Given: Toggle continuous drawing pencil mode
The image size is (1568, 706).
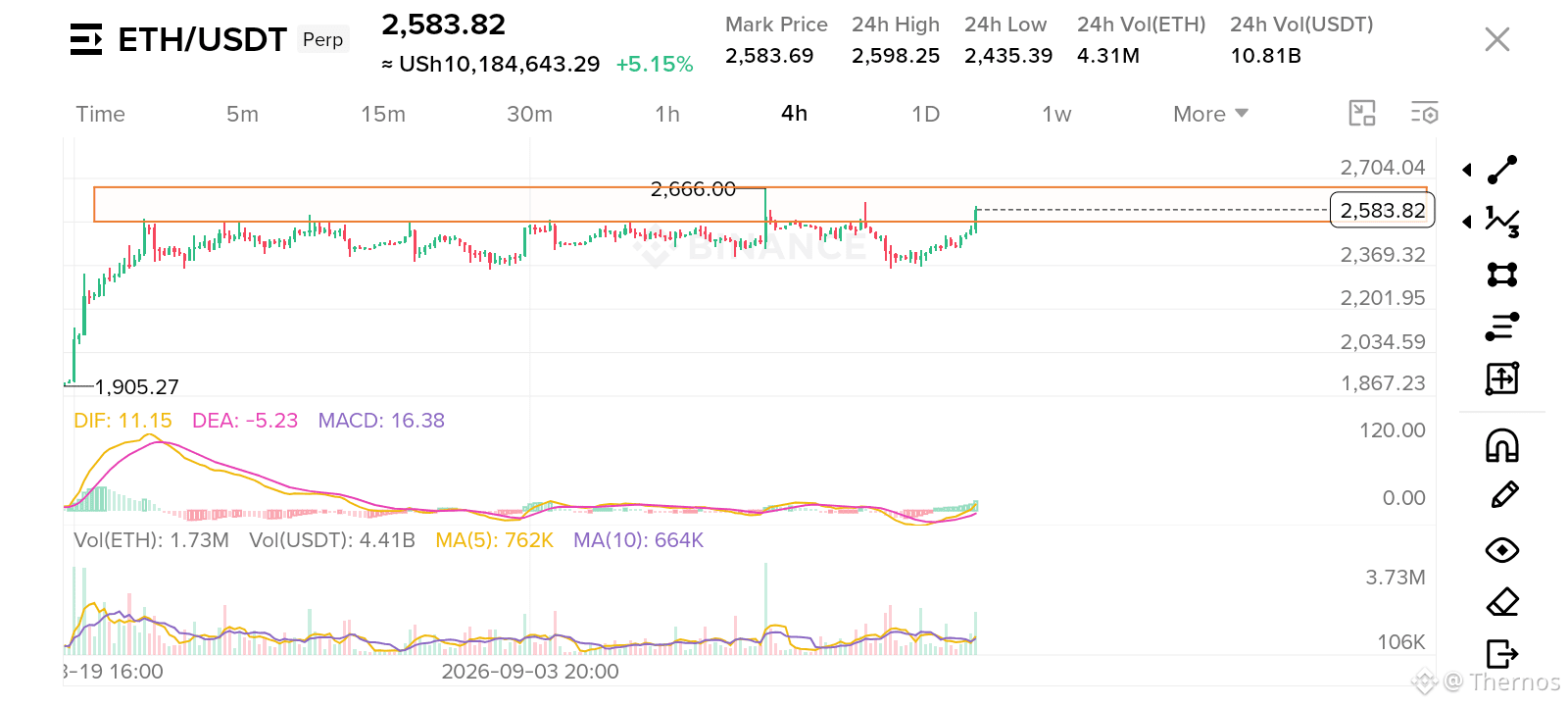Looking at the screenshot, I should coord(1504,495).
